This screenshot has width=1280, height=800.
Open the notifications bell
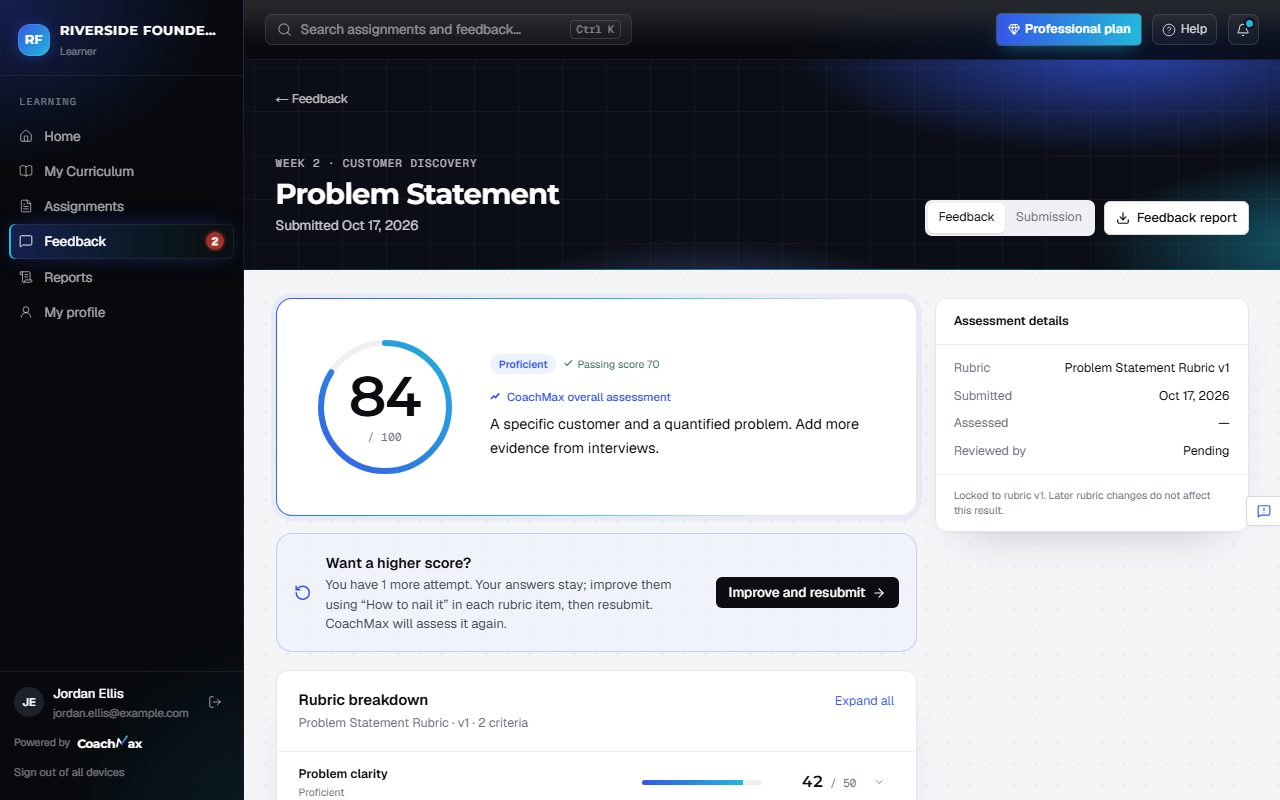click(x=1243, y=29)
